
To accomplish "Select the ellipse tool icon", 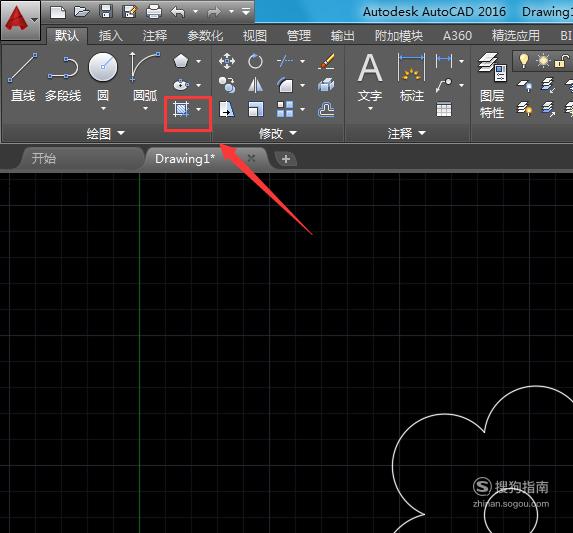I will coord(181,85).
